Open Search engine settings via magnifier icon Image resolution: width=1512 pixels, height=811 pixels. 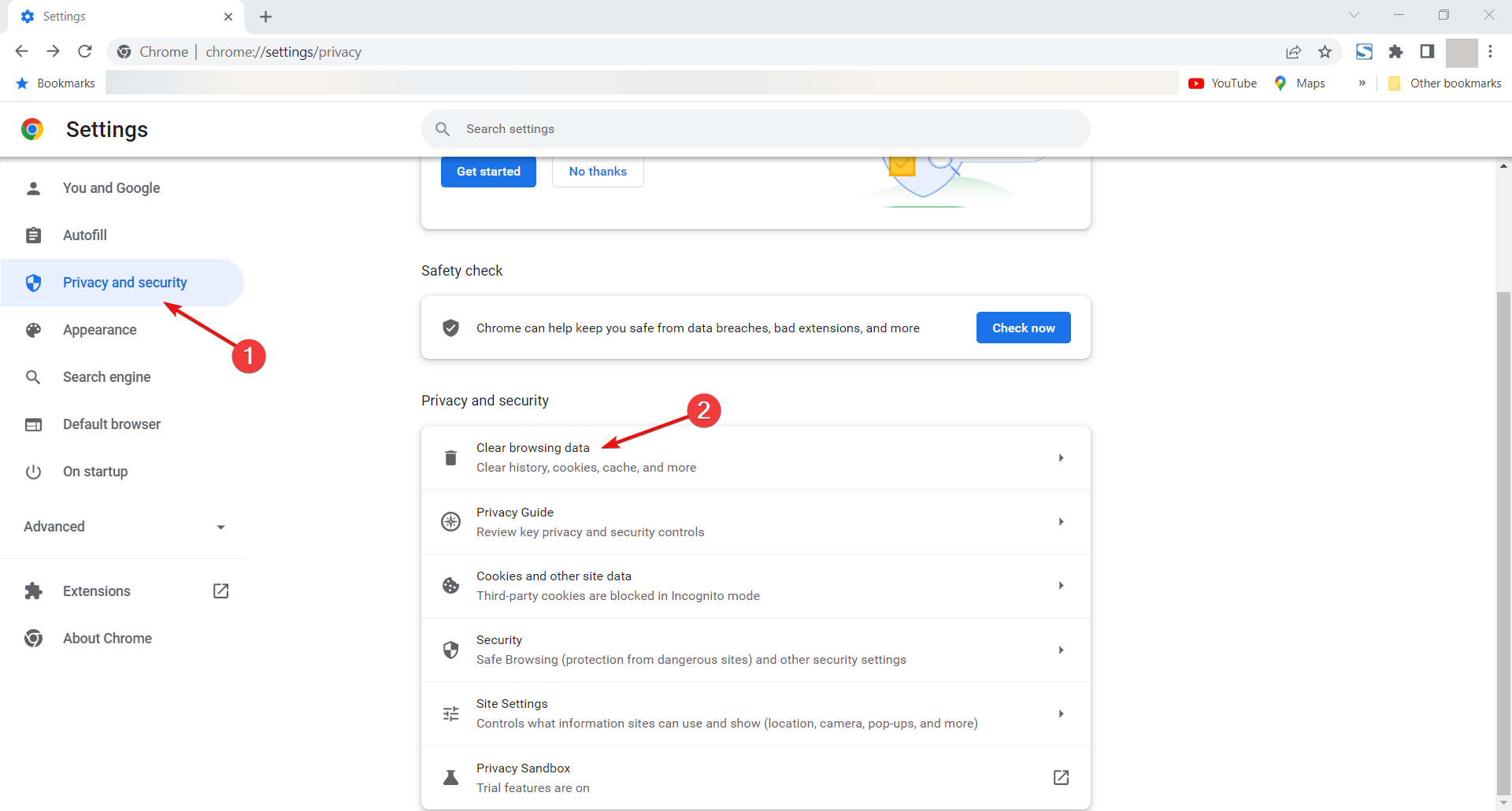[x=33, y=377]
